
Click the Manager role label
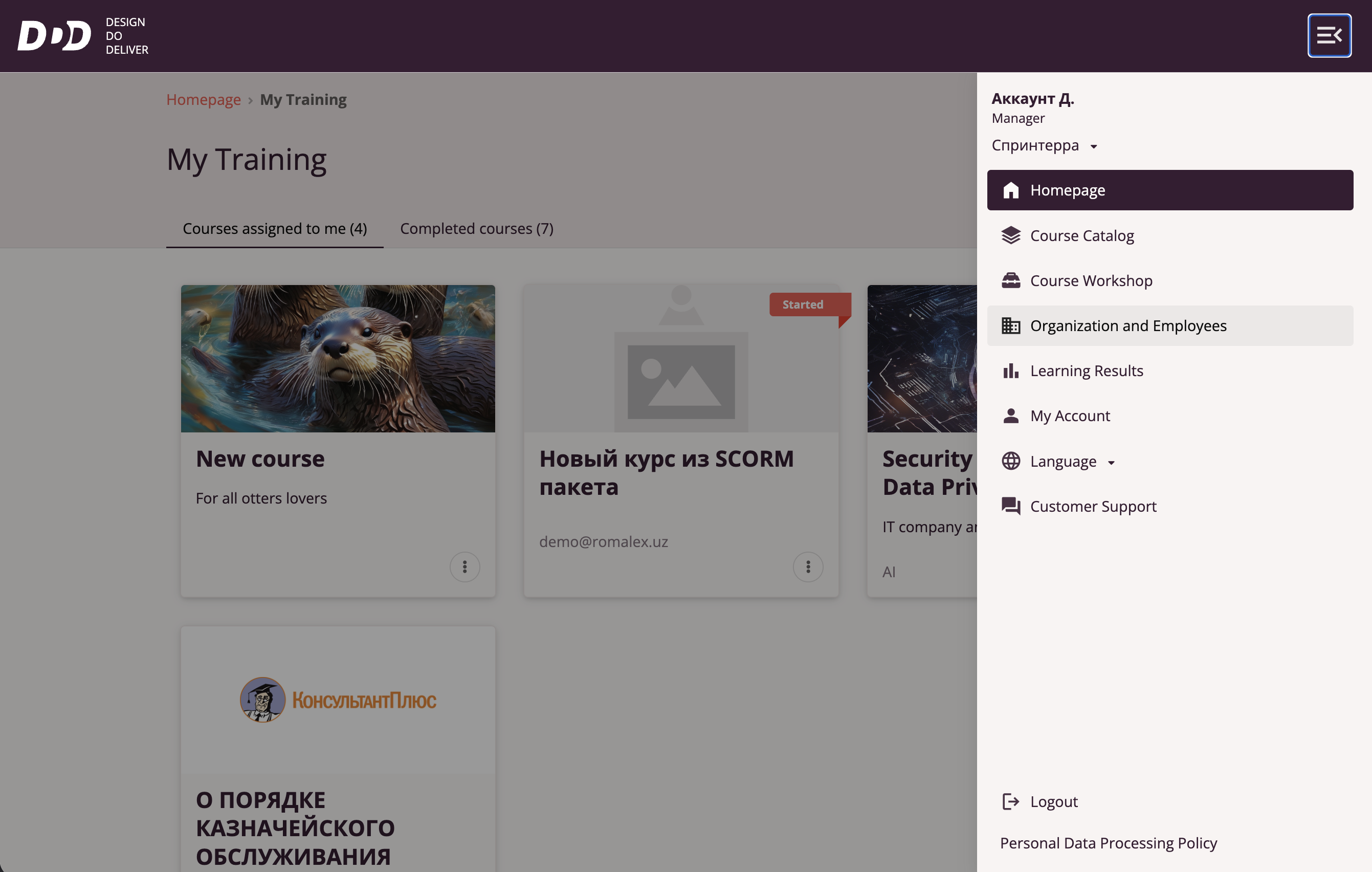pyautogui.click(x=1018, y=119)
